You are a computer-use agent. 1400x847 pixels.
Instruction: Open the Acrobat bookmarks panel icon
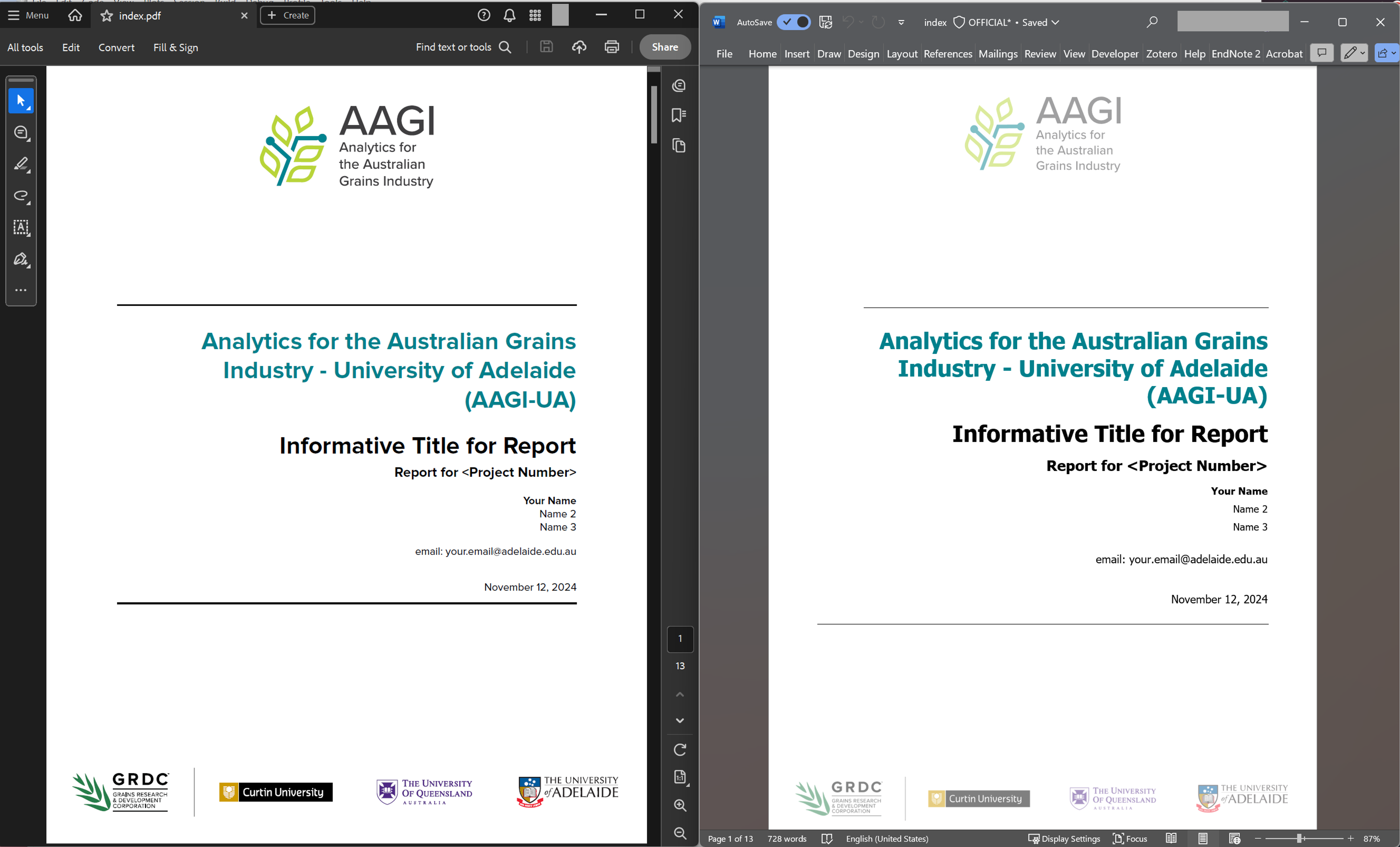pos(678,115)
